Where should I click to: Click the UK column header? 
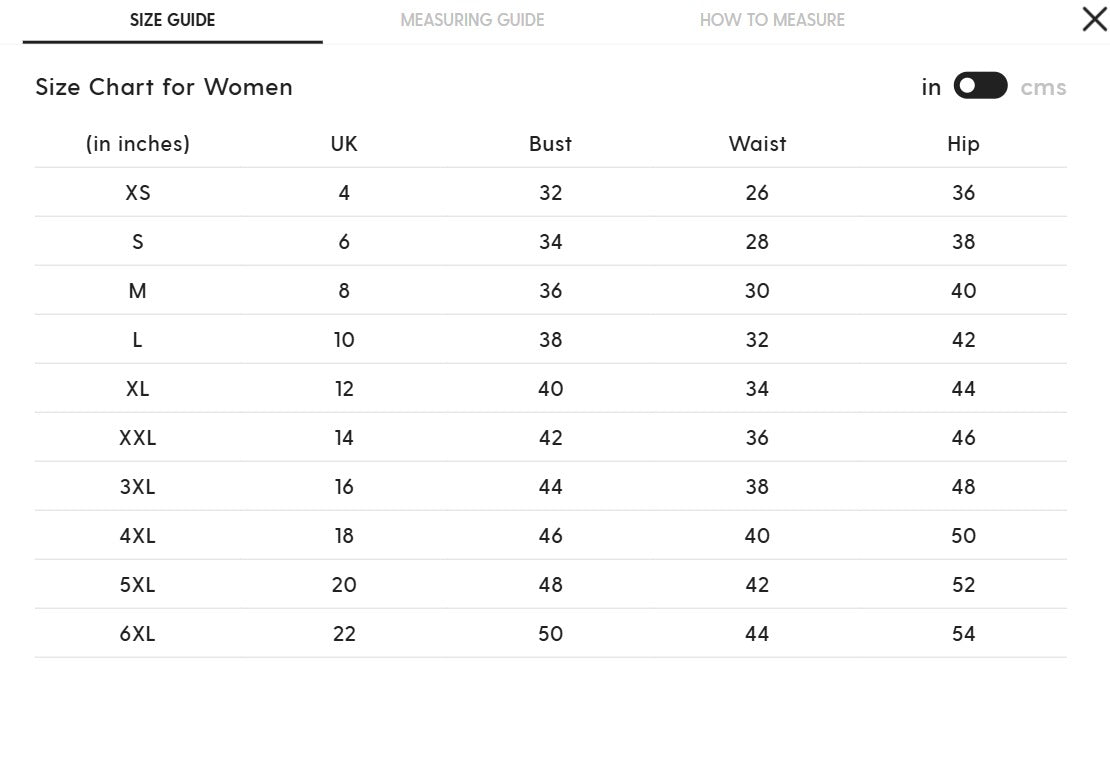pos(344,144)
